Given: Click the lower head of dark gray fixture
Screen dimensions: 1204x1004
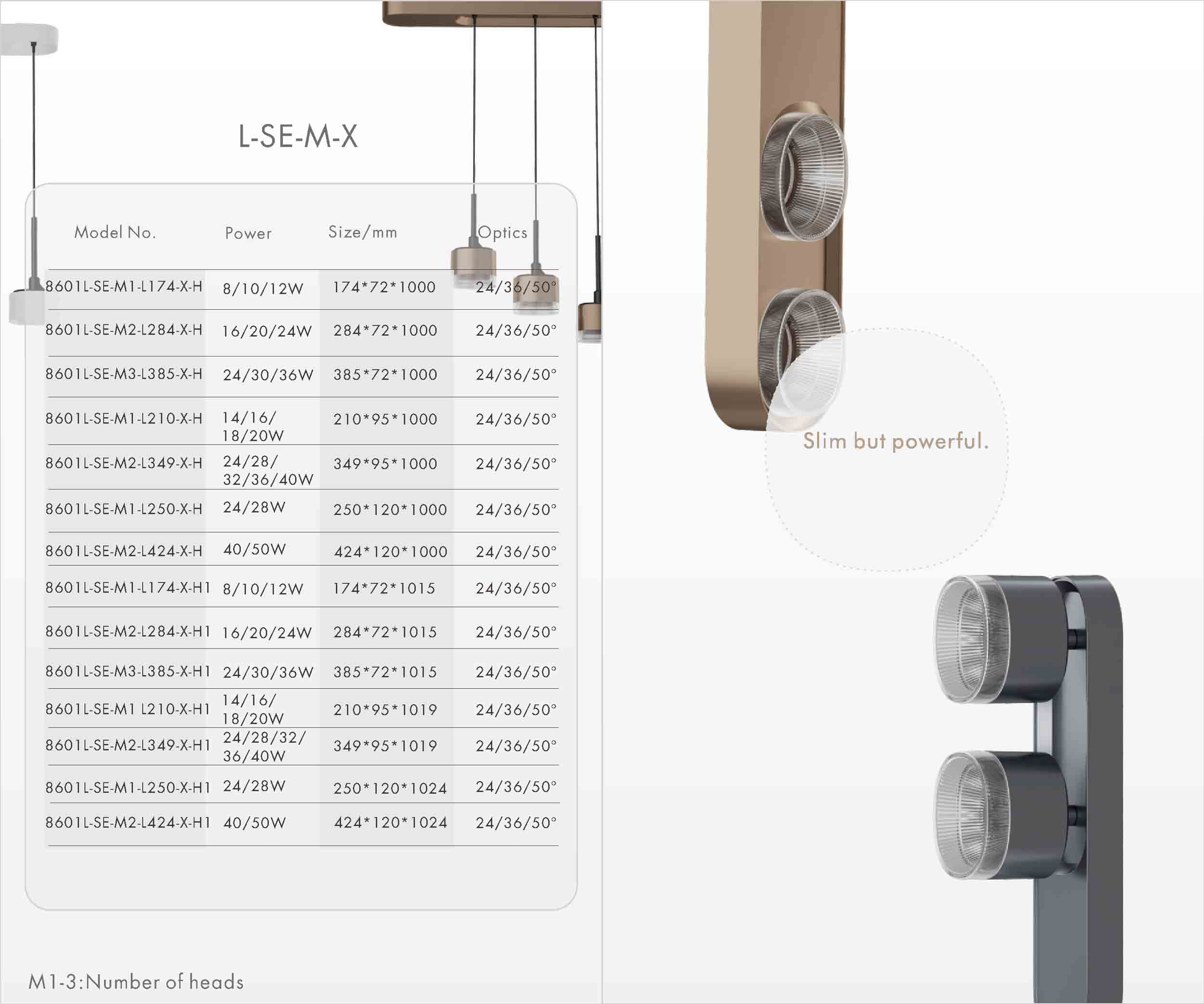Looking at the screenshot, I should [1000, 814].
